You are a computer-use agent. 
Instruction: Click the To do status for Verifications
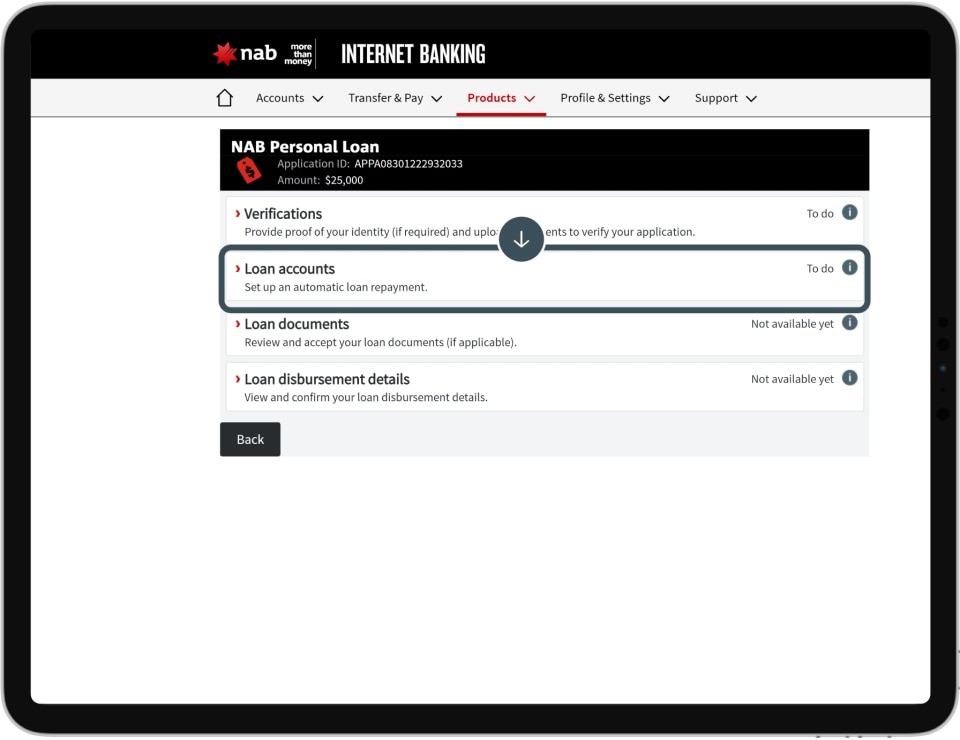point(820,214)
